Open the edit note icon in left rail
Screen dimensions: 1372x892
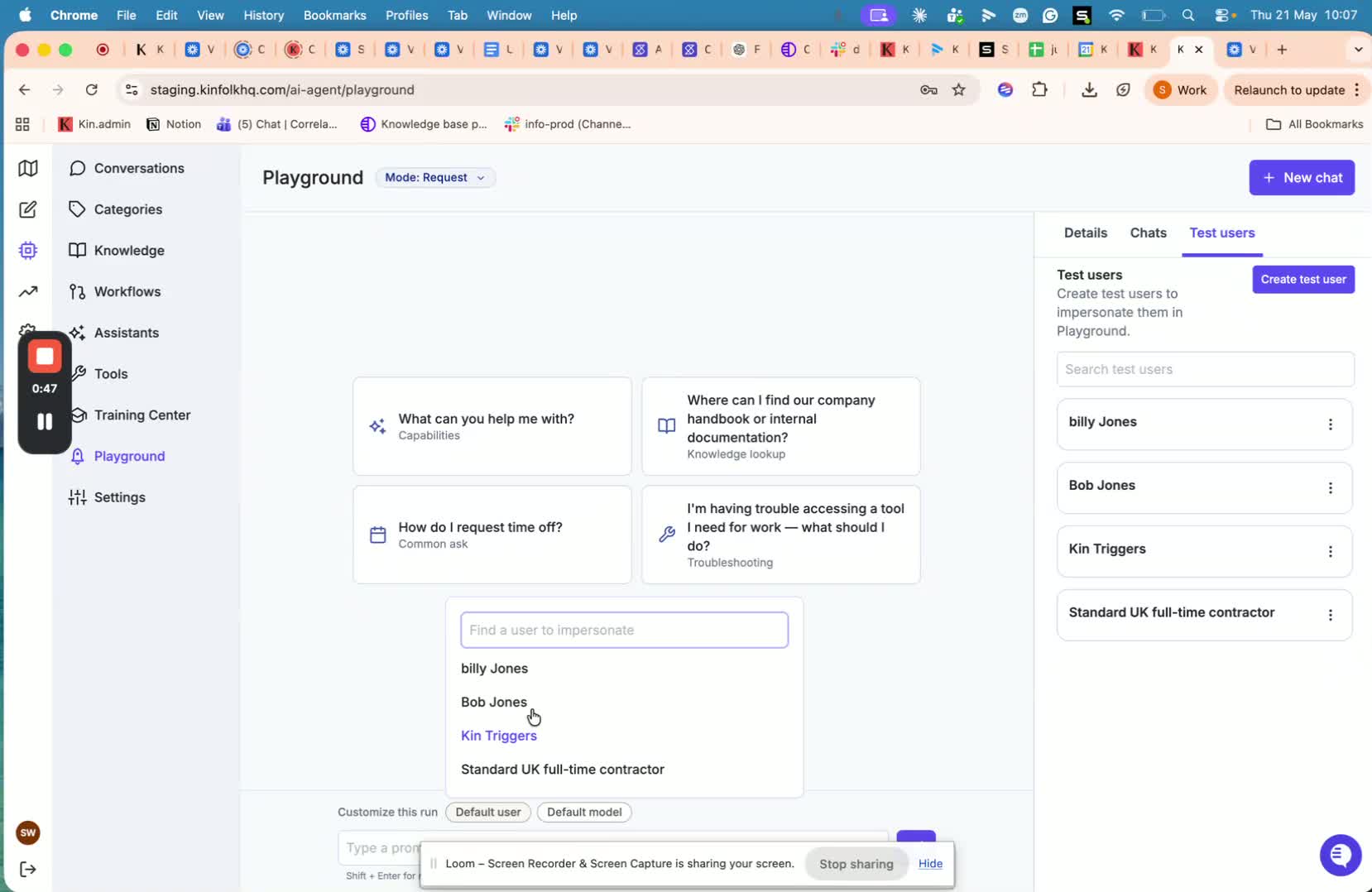[x=28, y=209]
